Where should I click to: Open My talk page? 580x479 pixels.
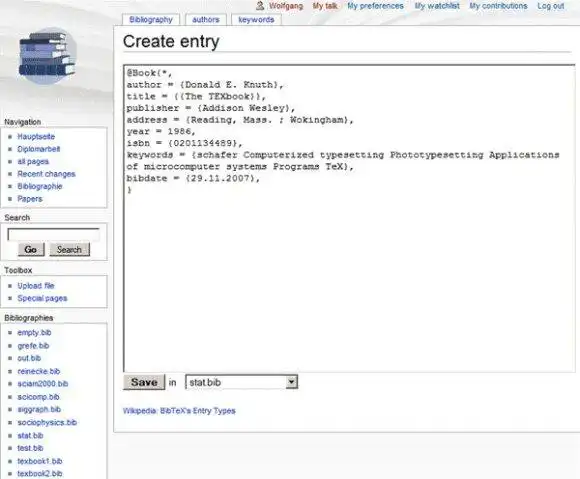click(325, 6)
